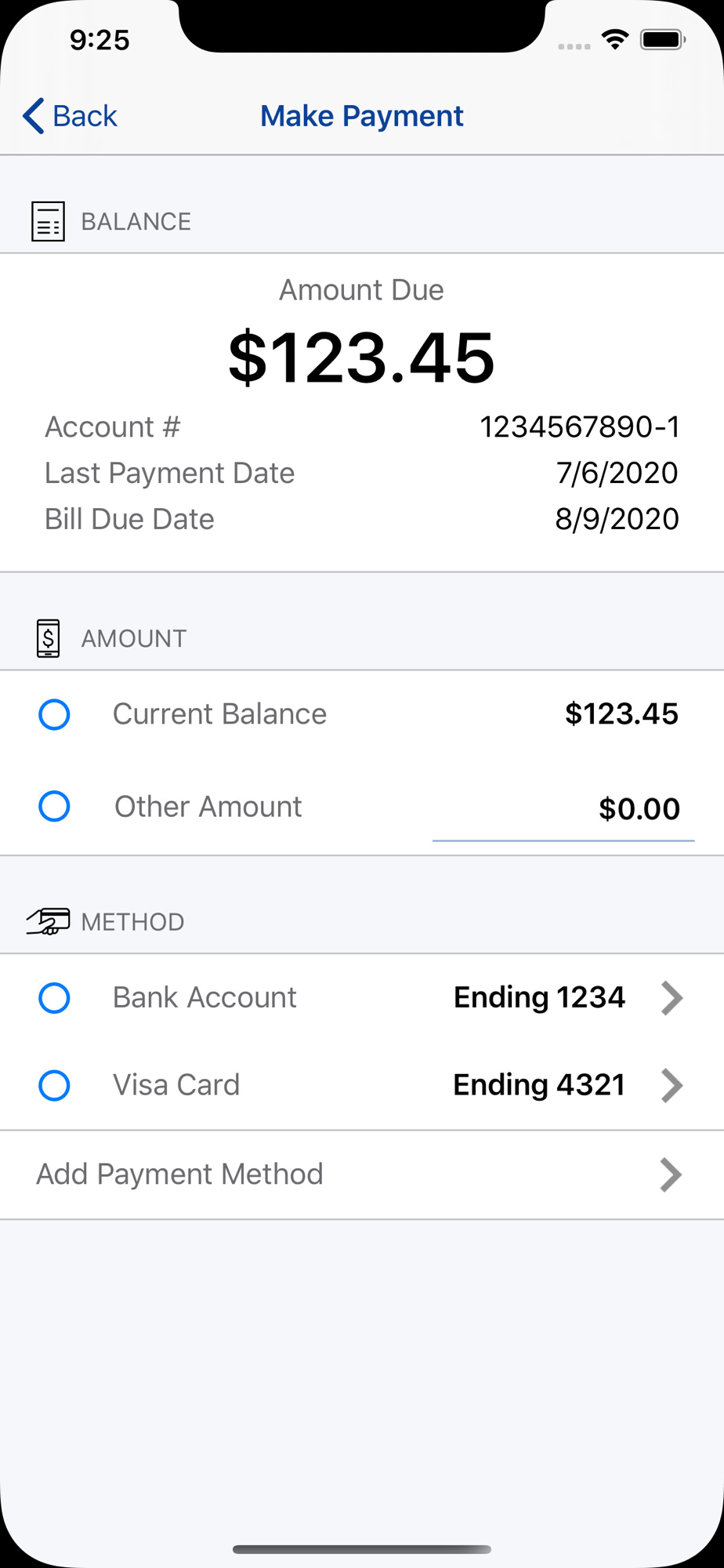Focus the Other Amount $0.00 field
This screenshot has height=1568, width=724.
coord(564,809)
